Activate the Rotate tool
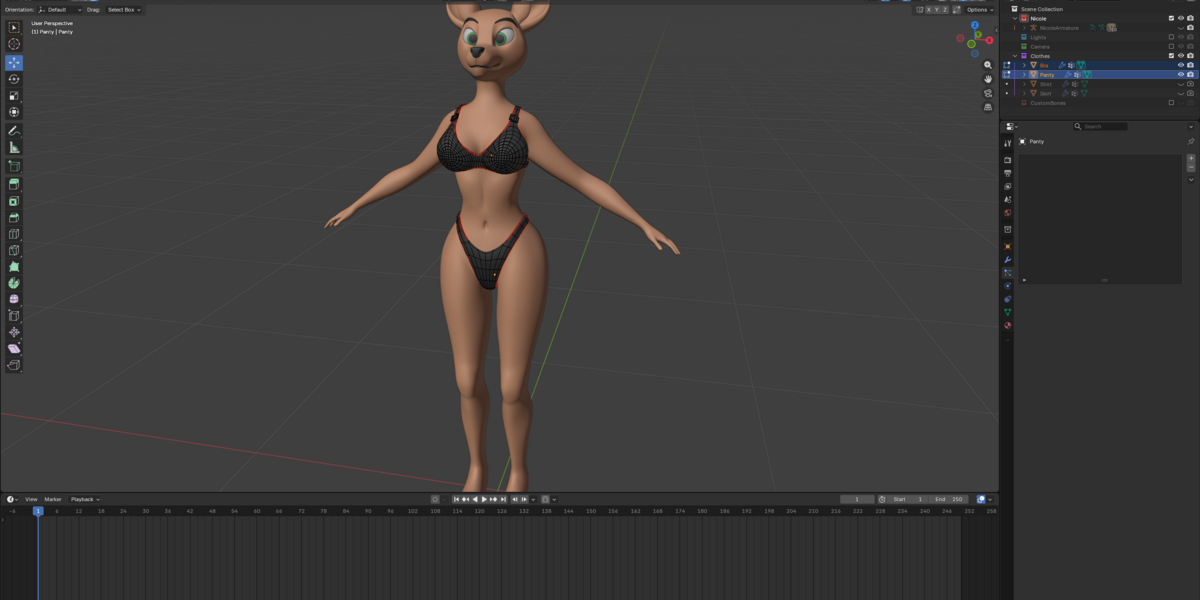 [14, 79]
